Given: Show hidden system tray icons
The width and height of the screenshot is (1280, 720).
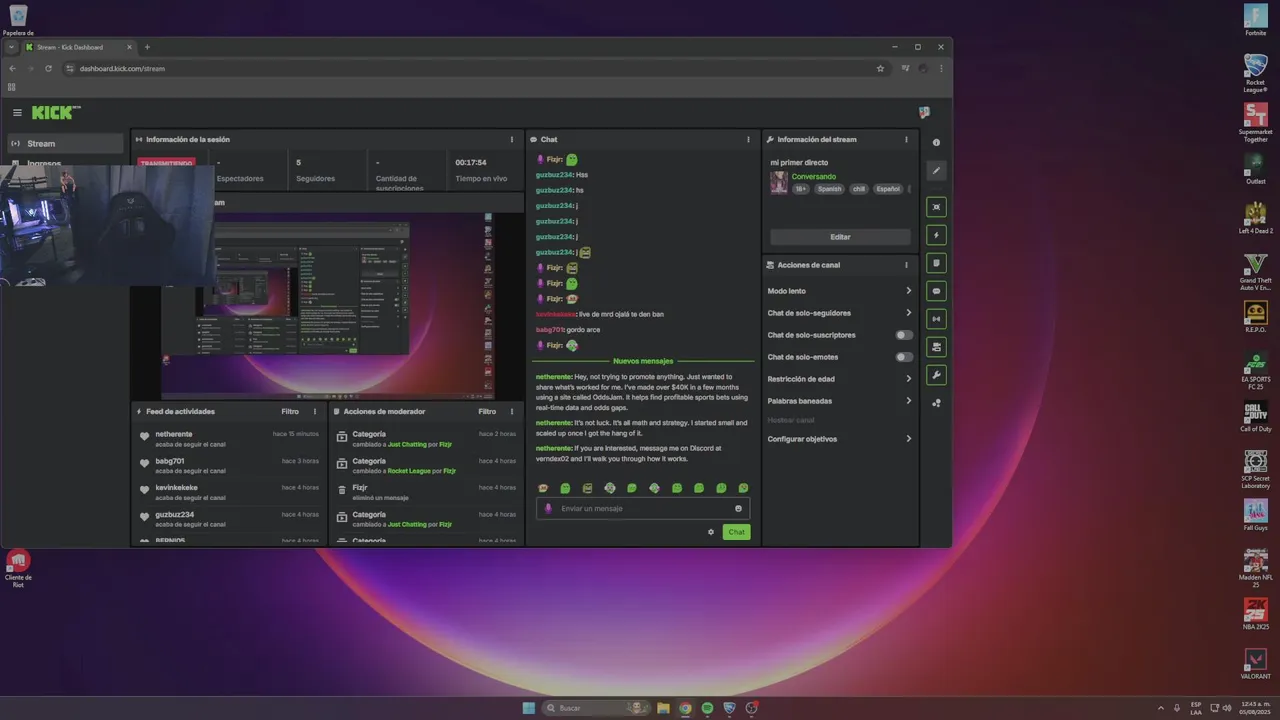Looking at the screenshot, I should click(x=1161, y=708).
